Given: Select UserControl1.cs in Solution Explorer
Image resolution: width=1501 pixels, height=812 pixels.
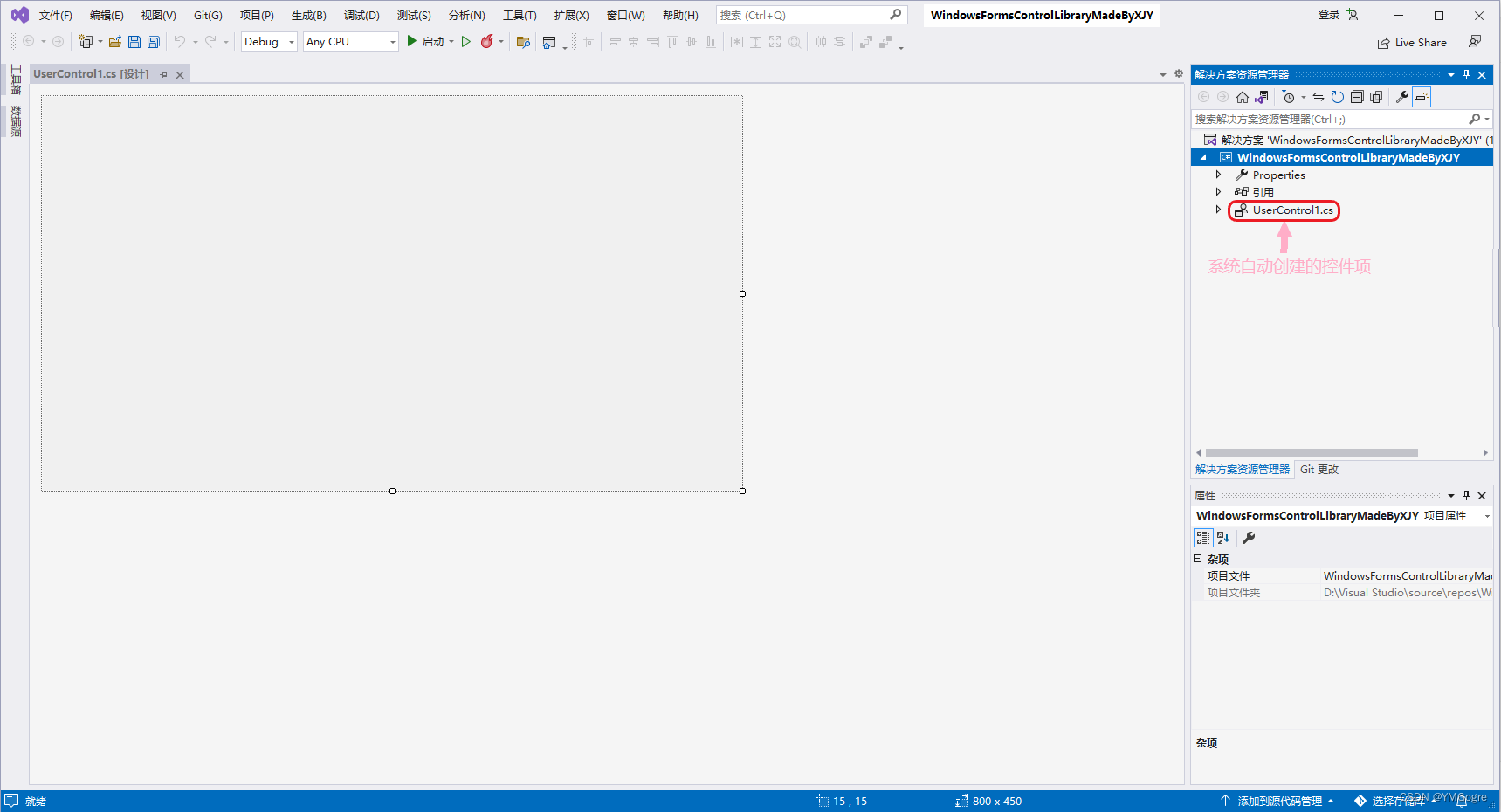Looking at the screenshot, I should point(1292,210).
